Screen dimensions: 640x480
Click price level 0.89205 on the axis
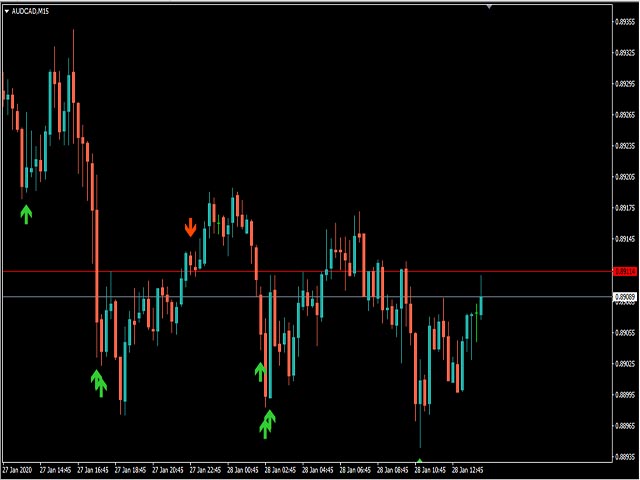625,177
